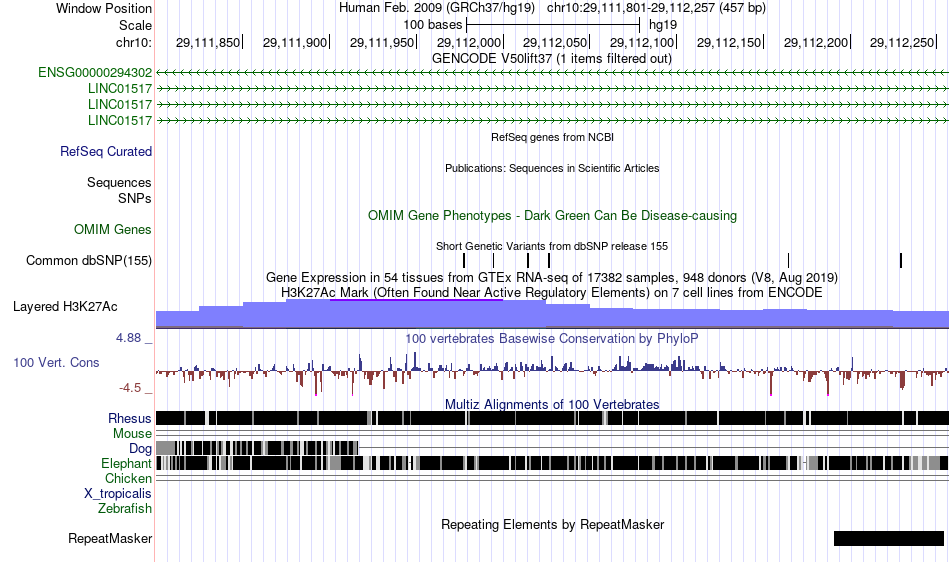Click the H3K27Ac Mark ENCODE title
The image size is (950, 562).
(x=552, y=293)
